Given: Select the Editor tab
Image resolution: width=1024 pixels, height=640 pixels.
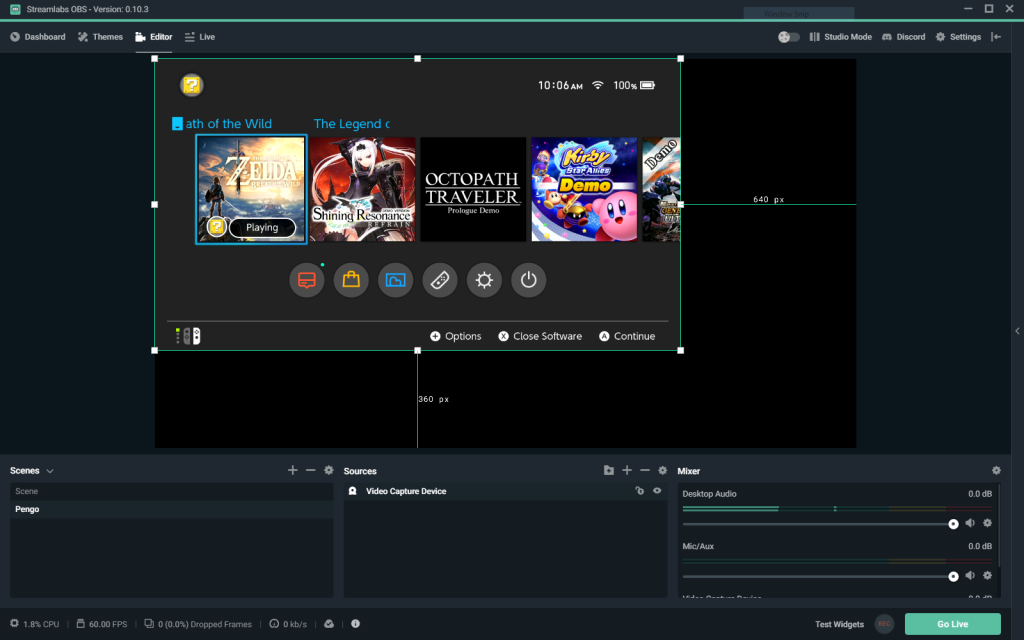Looking at the screenshot, I should coord(153,37).
